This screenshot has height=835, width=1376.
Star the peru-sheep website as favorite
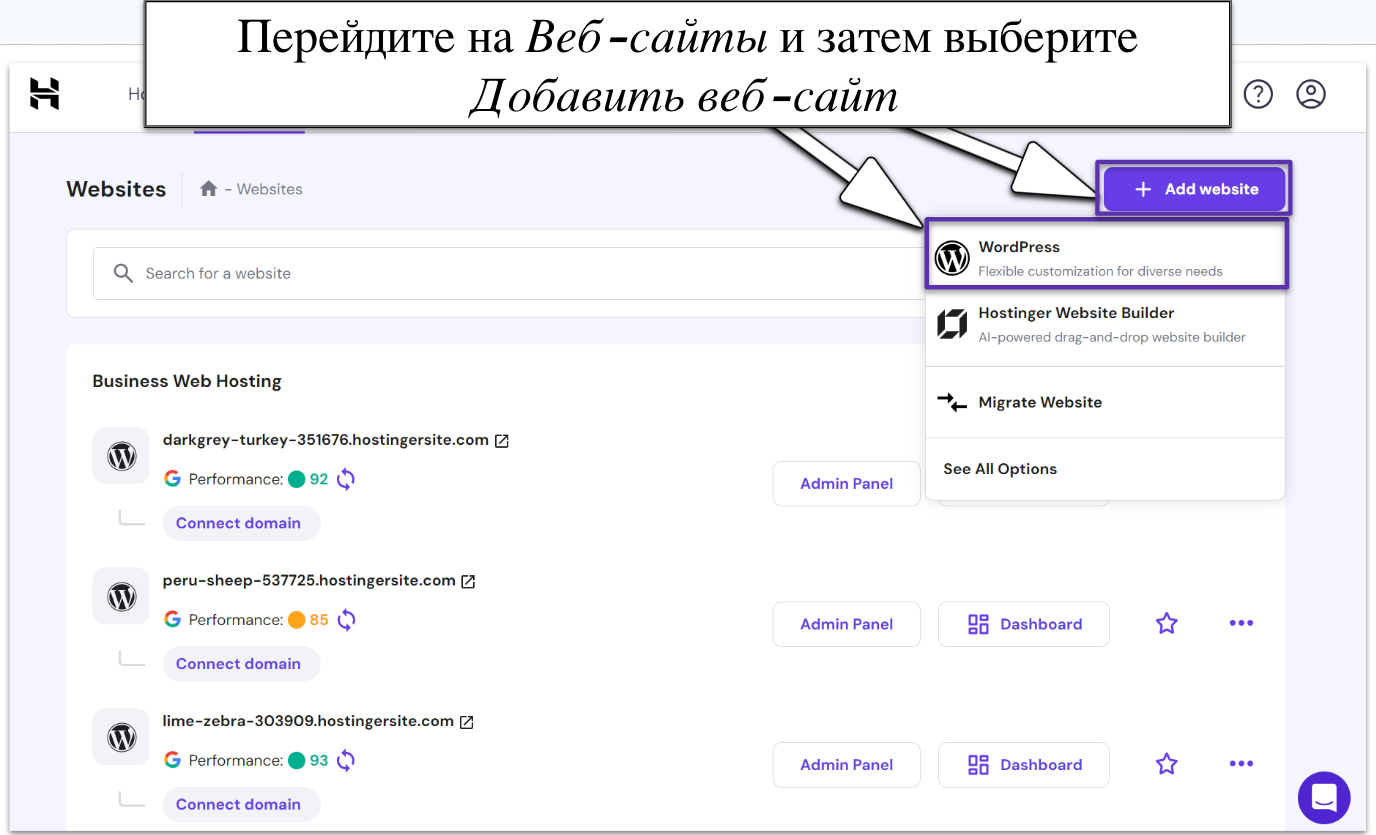(x=1166, y=622)
